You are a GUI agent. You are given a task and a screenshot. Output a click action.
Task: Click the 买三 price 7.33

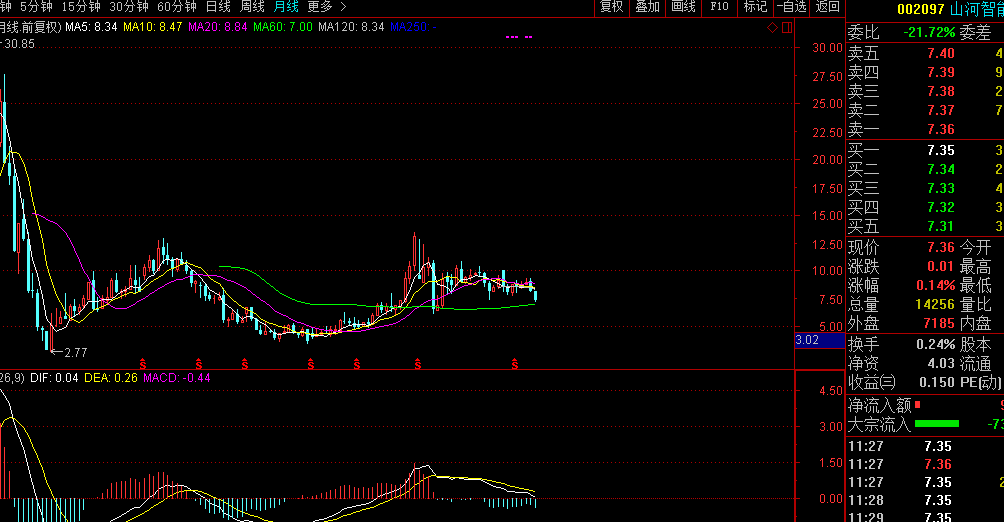[x=941, y=188]
